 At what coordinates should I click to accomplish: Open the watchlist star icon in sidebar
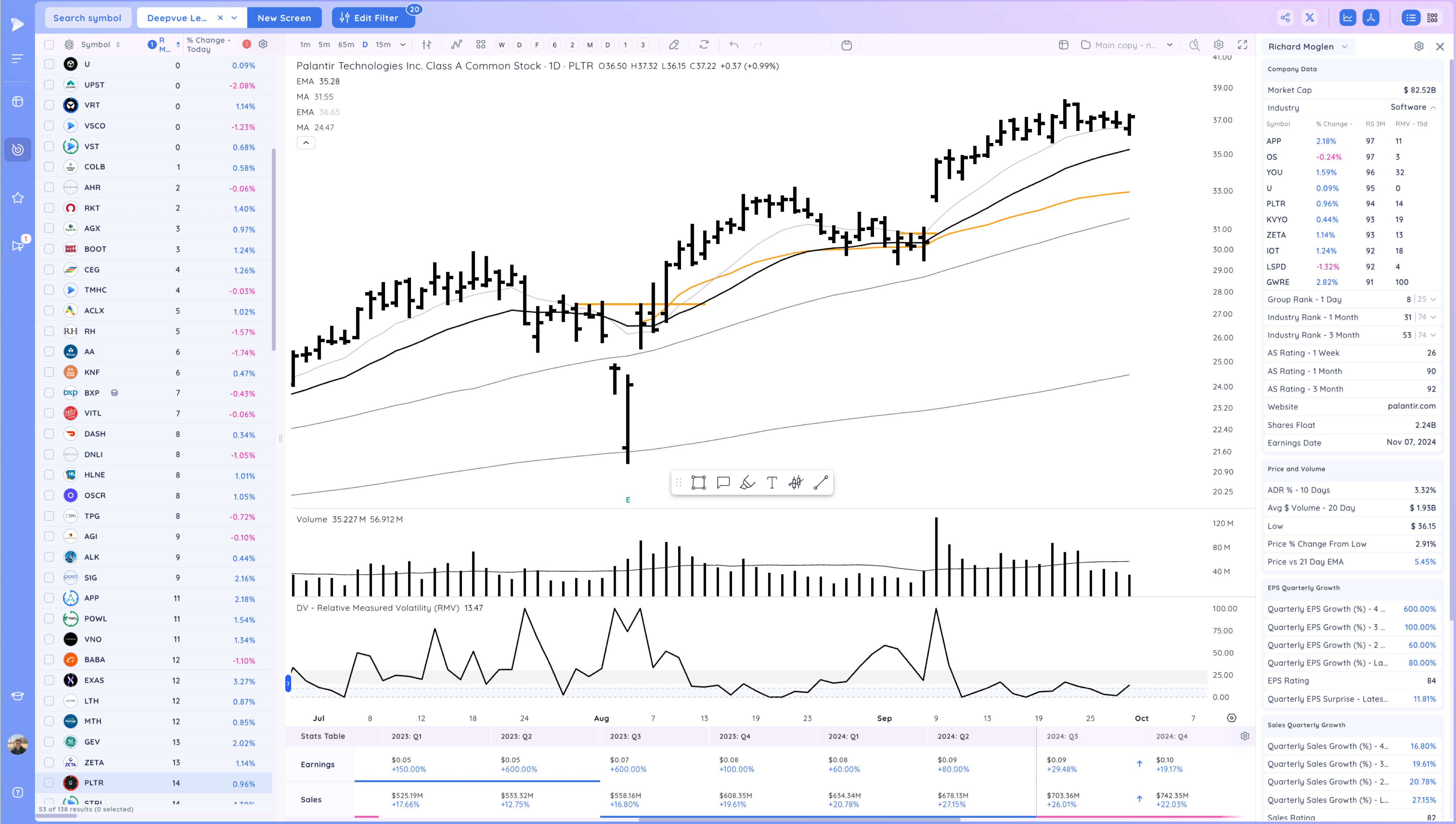point(17,198)
